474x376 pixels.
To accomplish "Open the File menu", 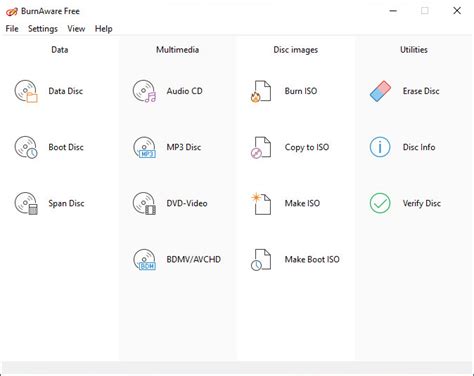I will pos(12,29).
